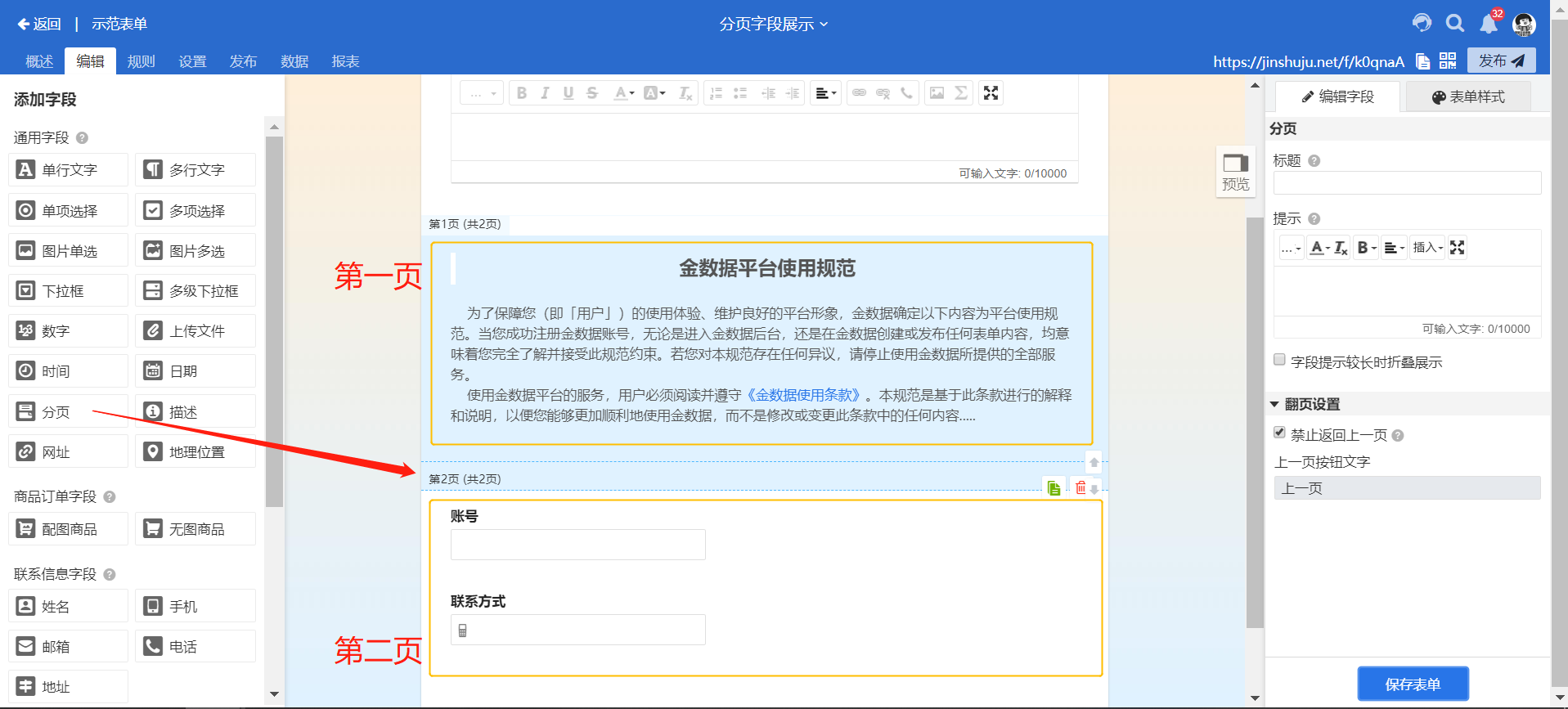The width and height of the screenshot is (1568, 709).
Task: Switch to the 规则 tab
Action: click(x=141, y=61)
